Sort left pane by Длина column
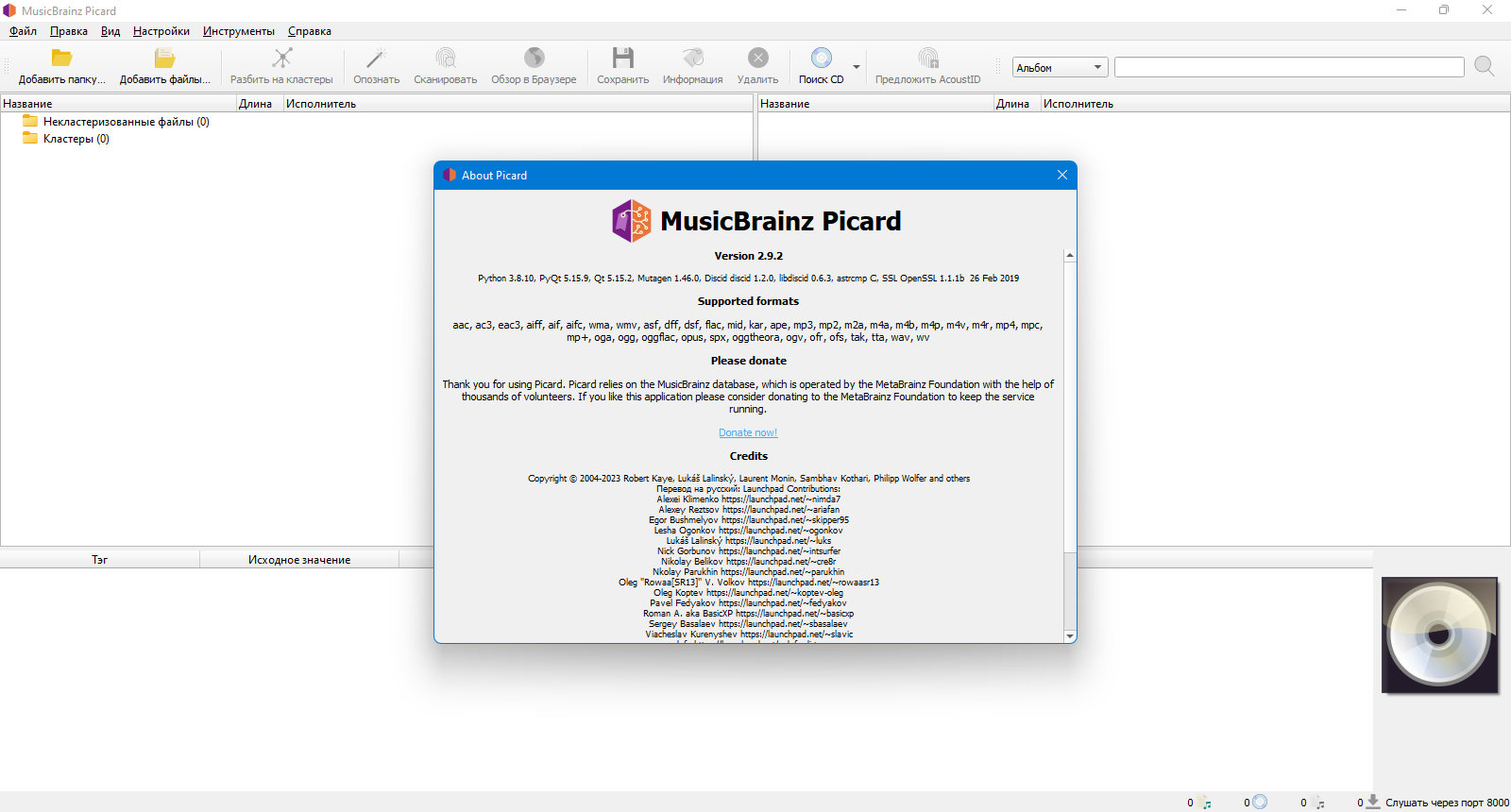The image size is (1511, 812). tap(260, 104)
